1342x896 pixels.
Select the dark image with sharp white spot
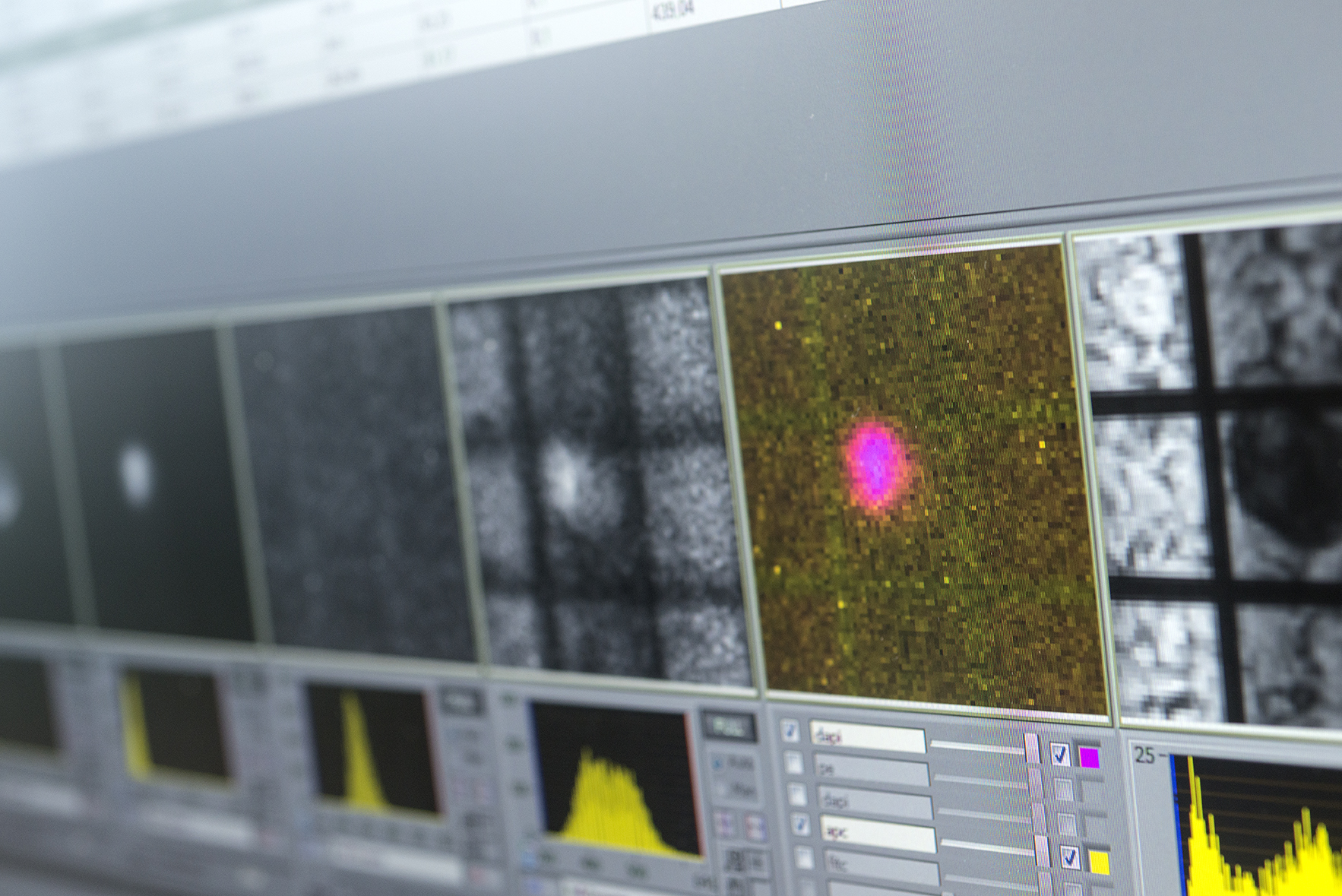156,486
